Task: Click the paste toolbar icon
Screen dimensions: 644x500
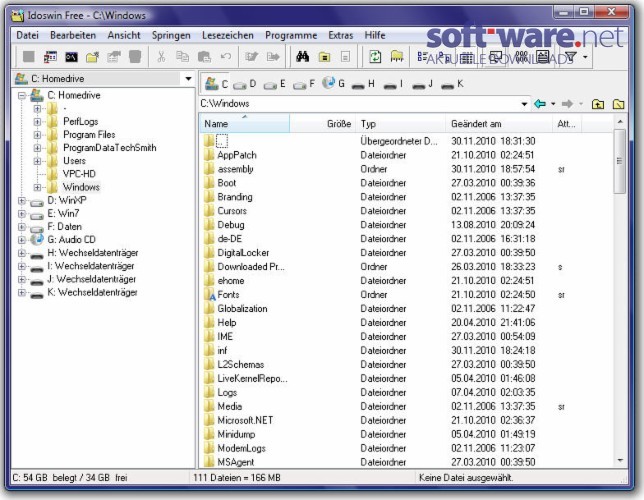Action: 204,57
